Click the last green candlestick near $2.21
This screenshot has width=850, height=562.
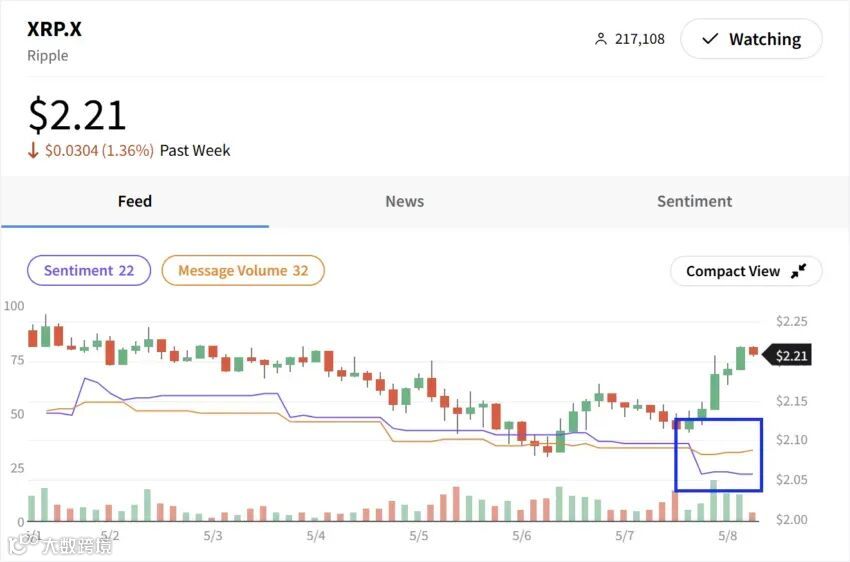(x=741, y=357)
